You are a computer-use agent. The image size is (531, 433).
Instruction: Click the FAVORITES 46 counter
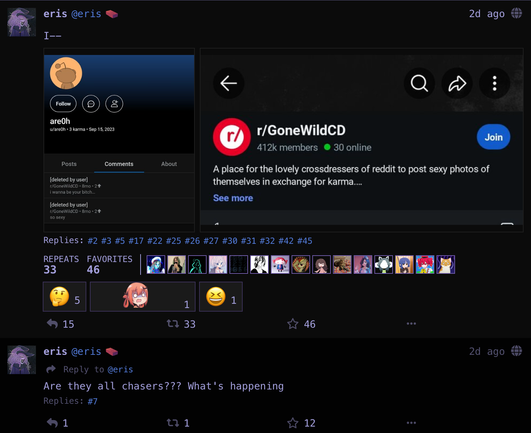[109, 264]
